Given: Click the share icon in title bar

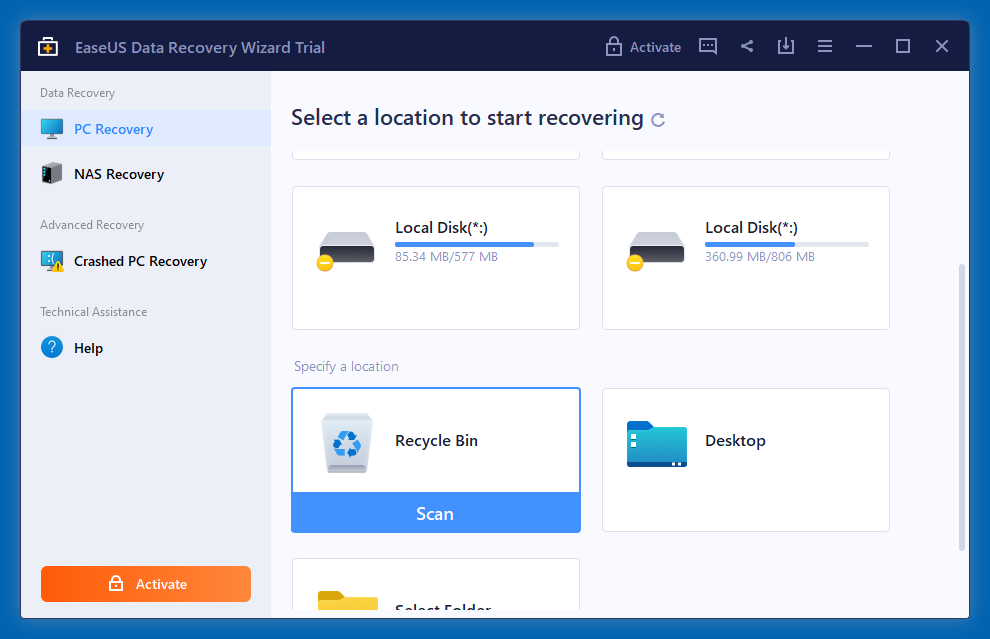Looking at the screenshot, I should point(747,46).
